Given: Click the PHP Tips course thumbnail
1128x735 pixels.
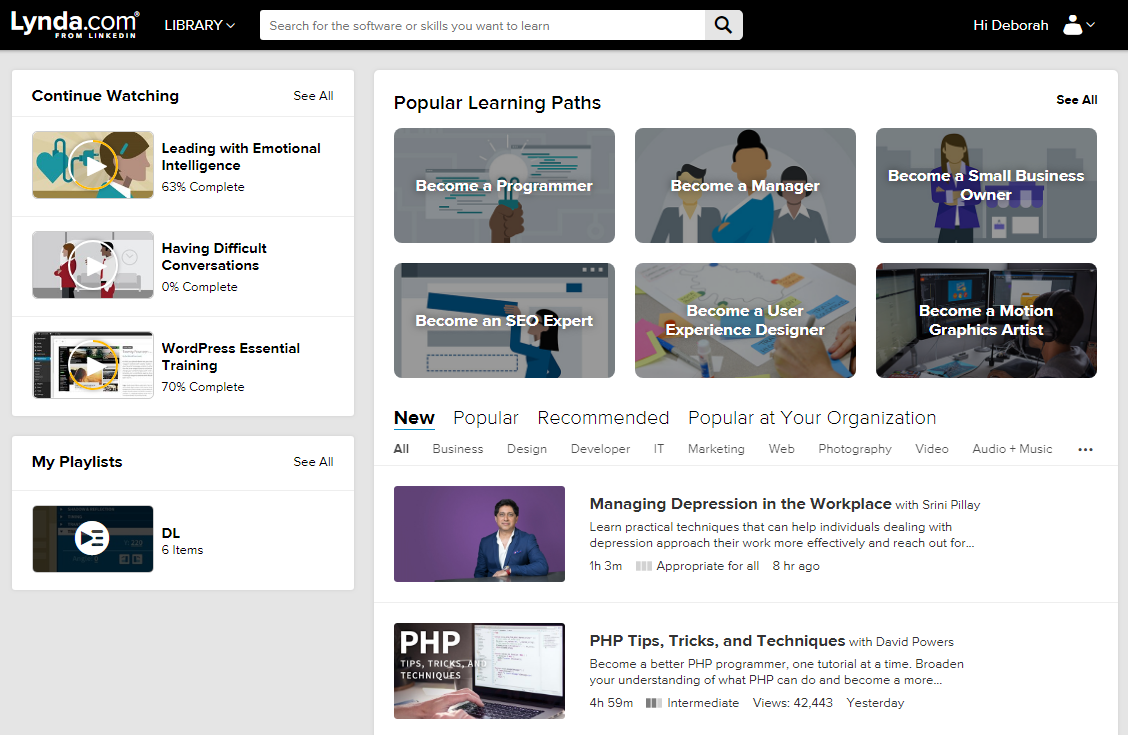Looking at the screenshot, I should tap(479, 671).
